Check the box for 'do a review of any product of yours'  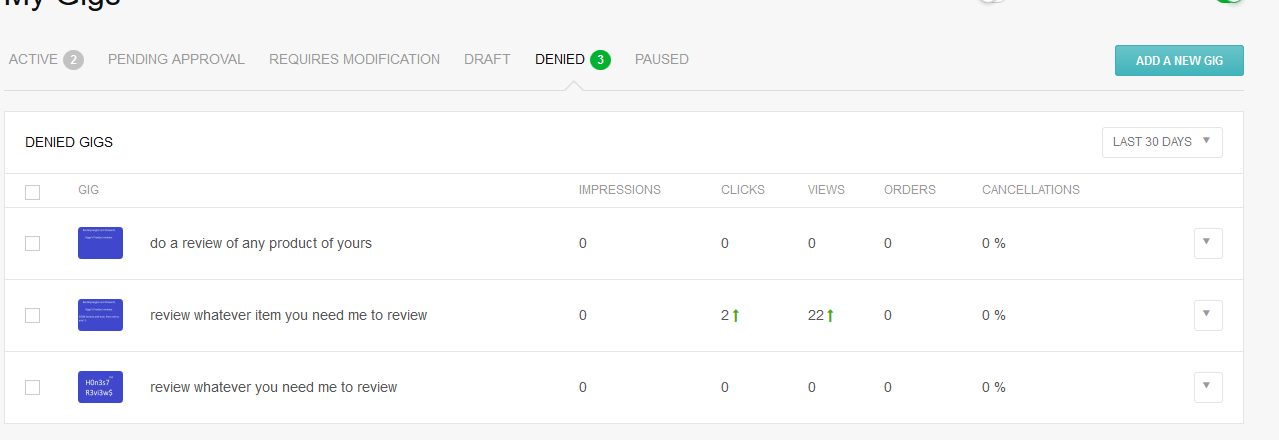coord(33,243)
